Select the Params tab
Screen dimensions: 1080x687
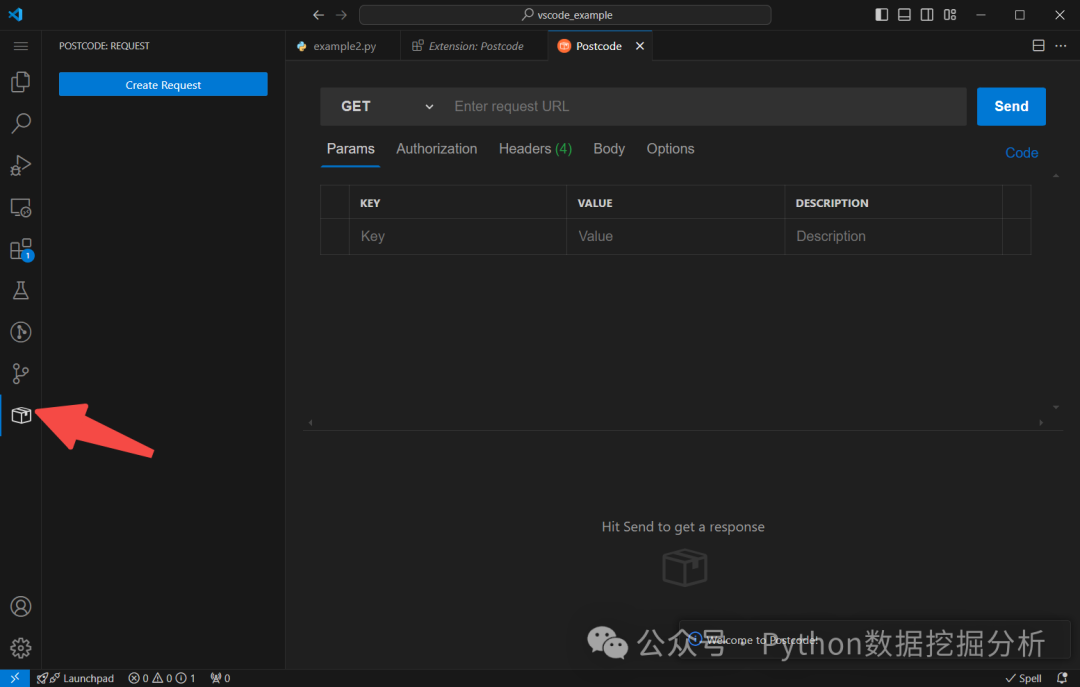[351, 149]
